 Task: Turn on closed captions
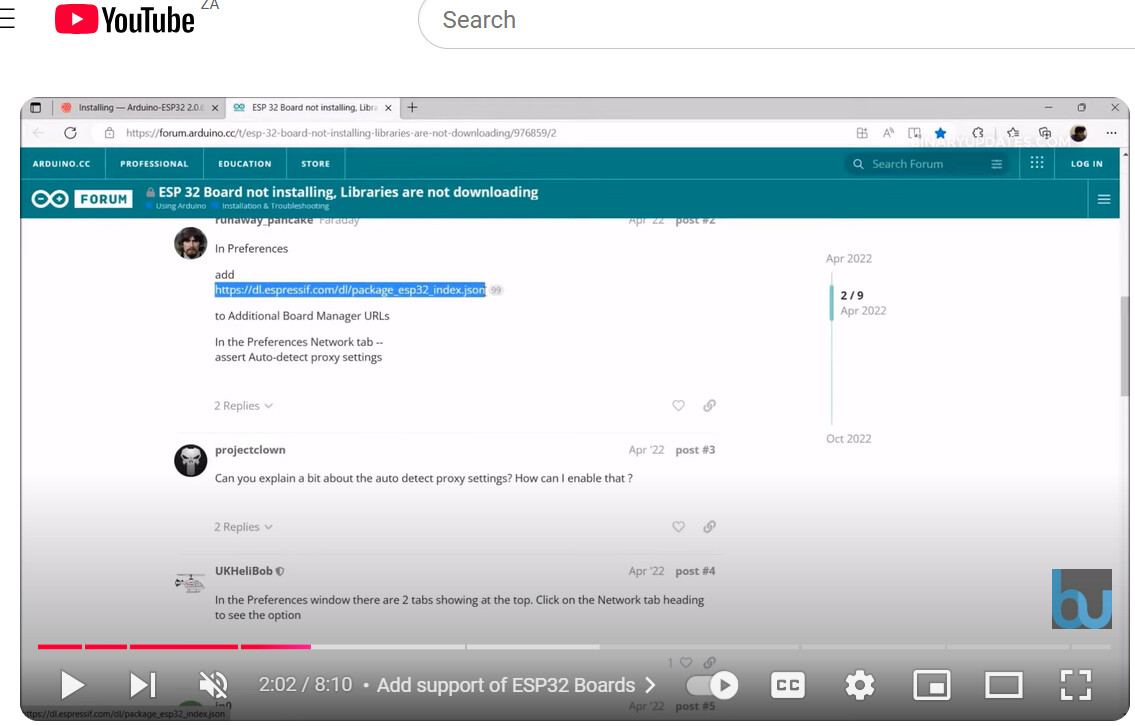(788, 685)
